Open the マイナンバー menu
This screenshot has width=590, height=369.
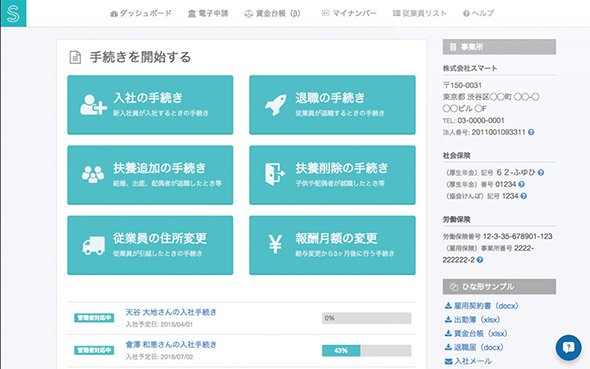coord(349,13)
